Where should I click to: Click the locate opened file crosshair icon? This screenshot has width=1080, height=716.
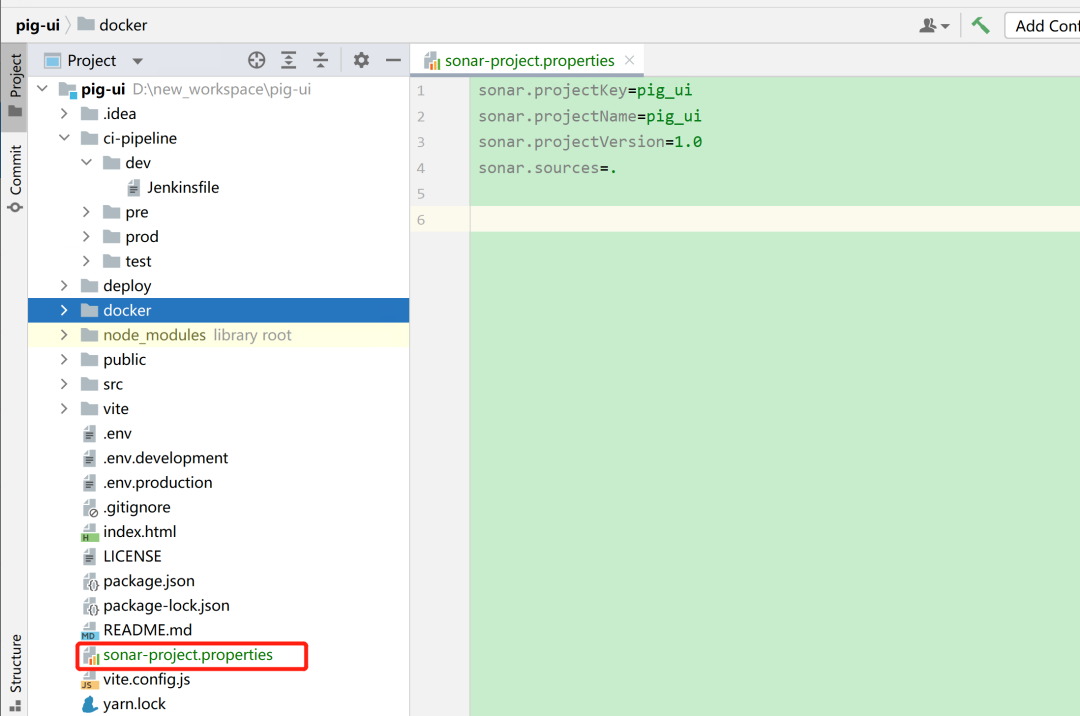(256, 61)
